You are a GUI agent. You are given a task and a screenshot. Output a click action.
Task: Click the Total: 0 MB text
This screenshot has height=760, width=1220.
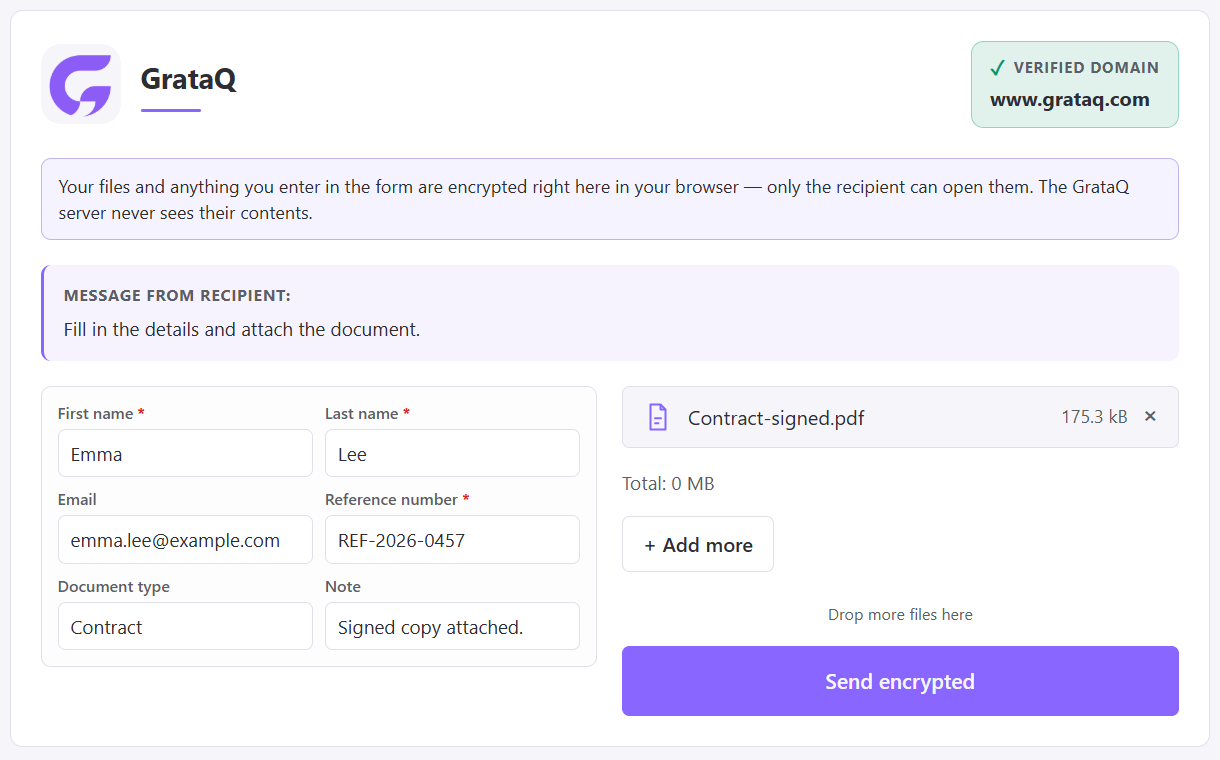pos(668,484)
